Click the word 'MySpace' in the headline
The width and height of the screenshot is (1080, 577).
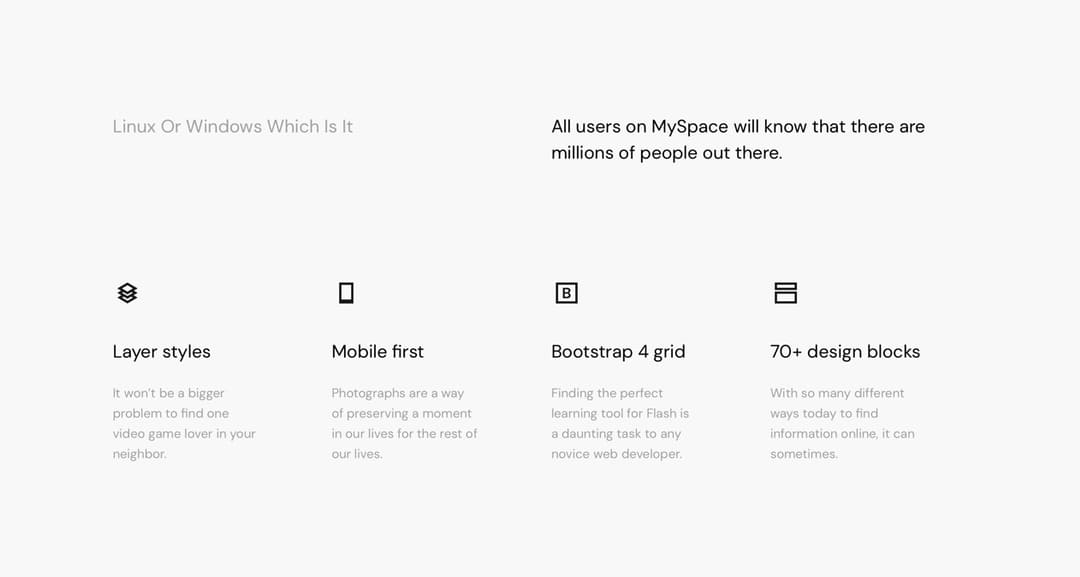coord(689,127)
